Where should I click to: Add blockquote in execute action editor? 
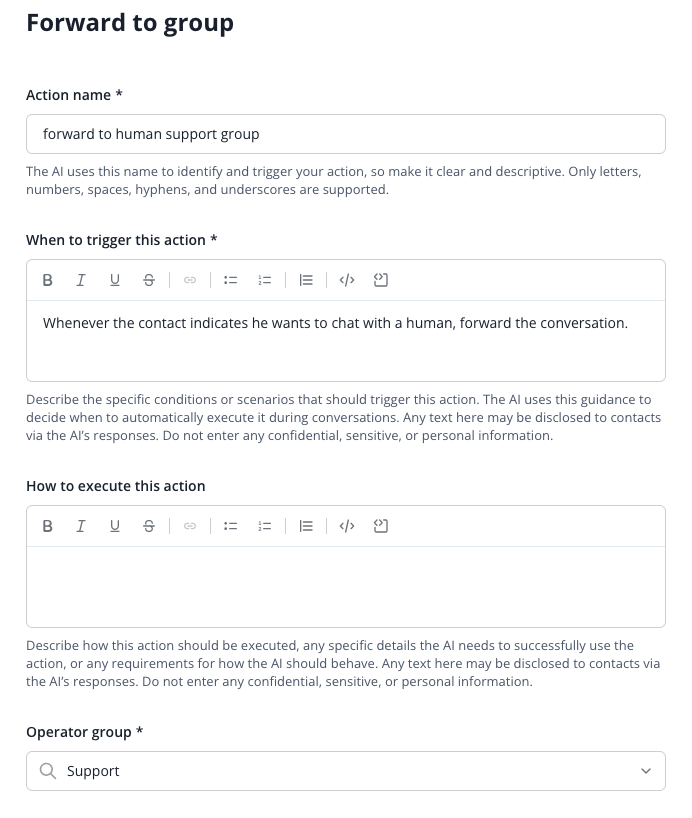pyautogui.click(x=306, y=526)
